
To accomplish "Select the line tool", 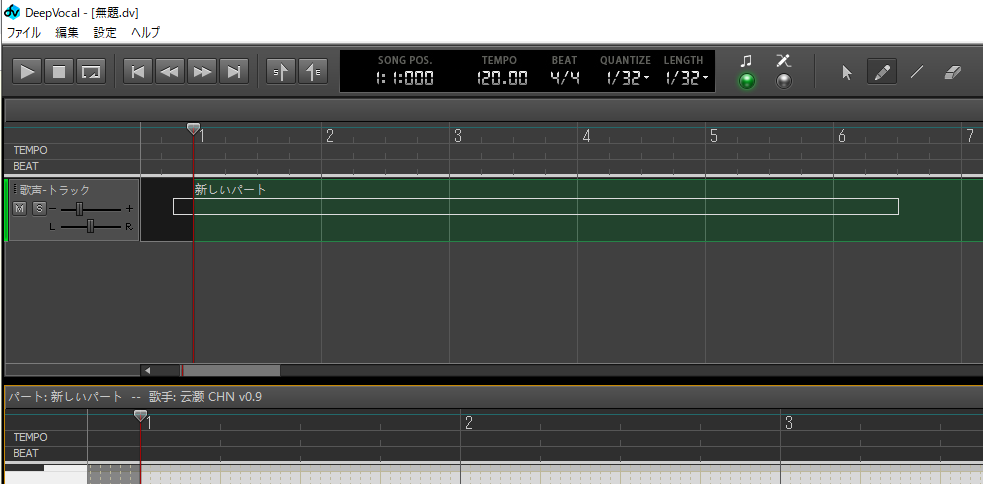I will 917,72.
